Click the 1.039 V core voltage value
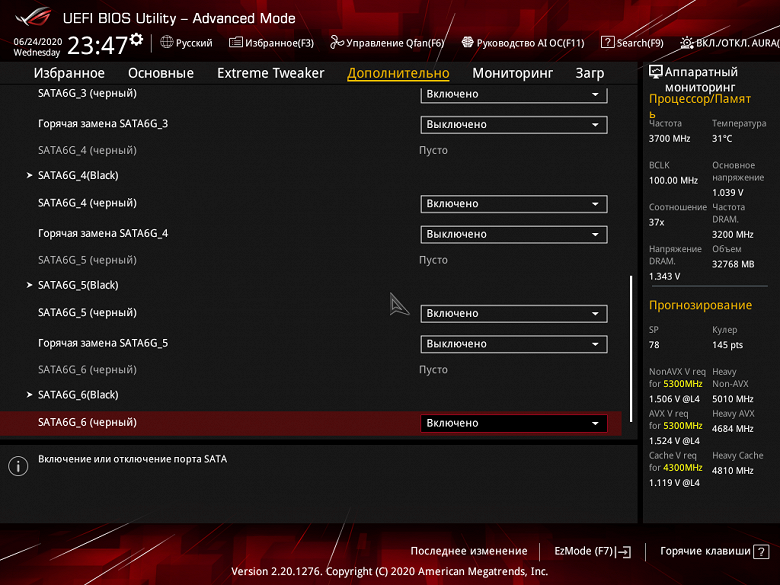The image size is (780, 585). point(728,193)
